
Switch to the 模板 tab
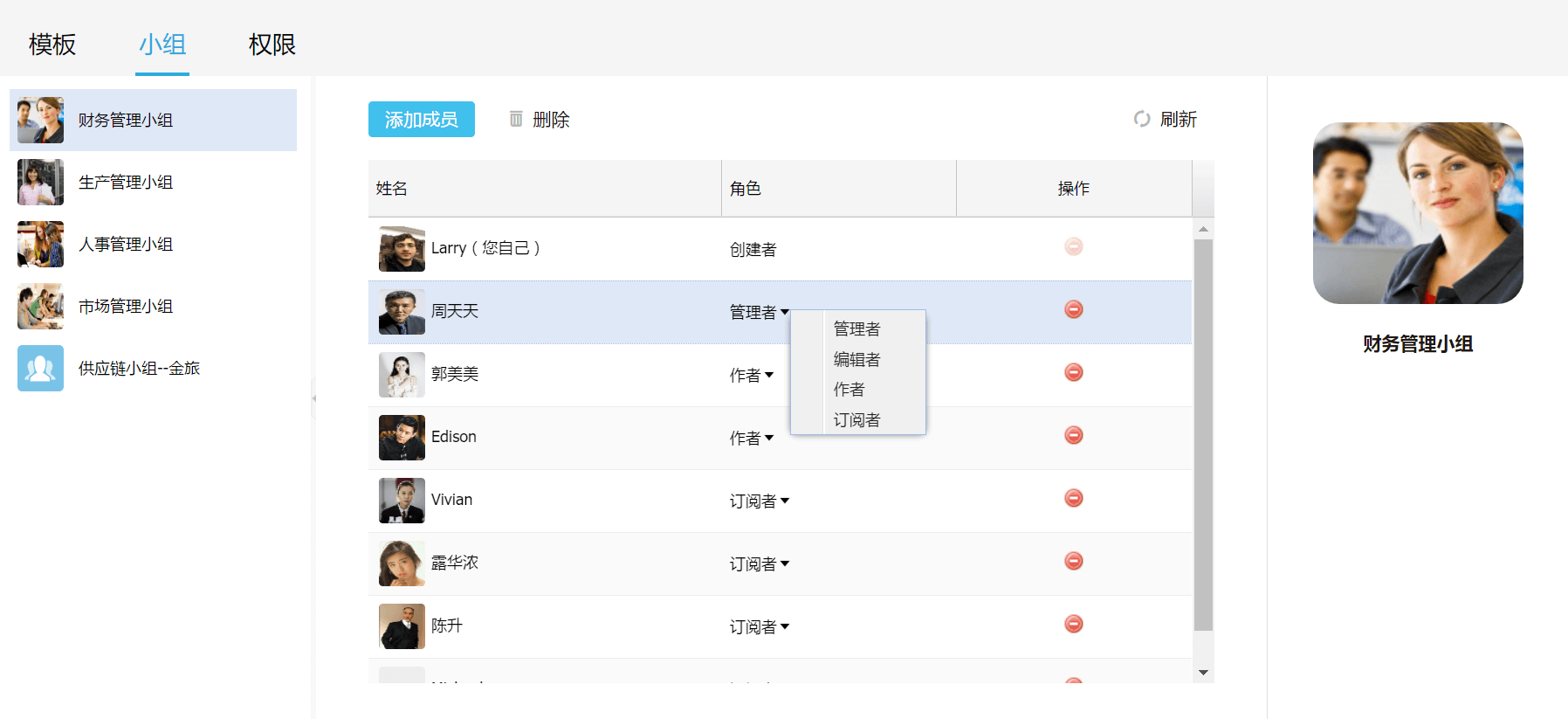pos(52,44)
